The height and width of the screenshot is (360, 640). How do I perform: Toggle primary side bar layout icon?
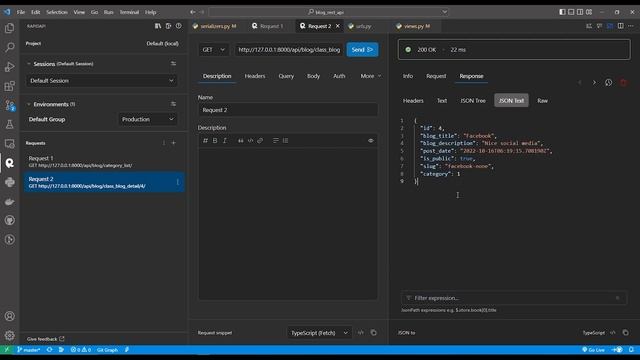click(x=562, y=12)
